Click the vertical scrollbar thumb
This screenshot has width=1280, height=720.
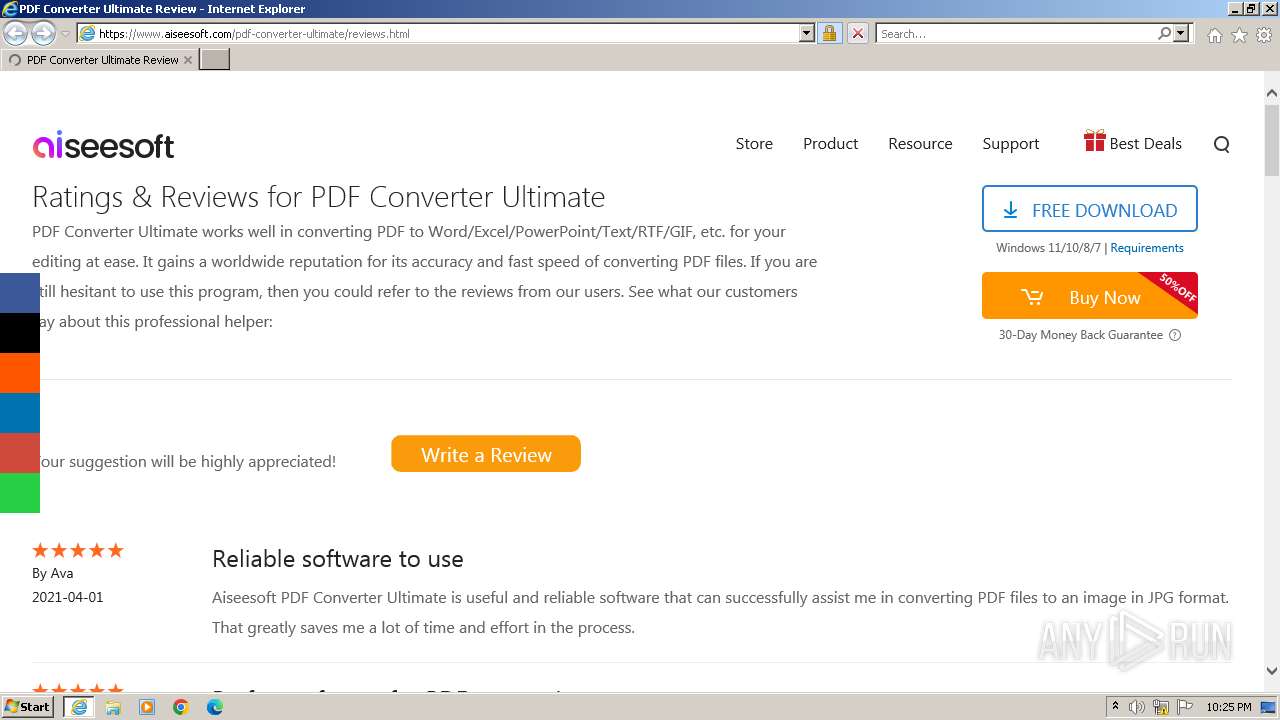(x=1271, y=139)
